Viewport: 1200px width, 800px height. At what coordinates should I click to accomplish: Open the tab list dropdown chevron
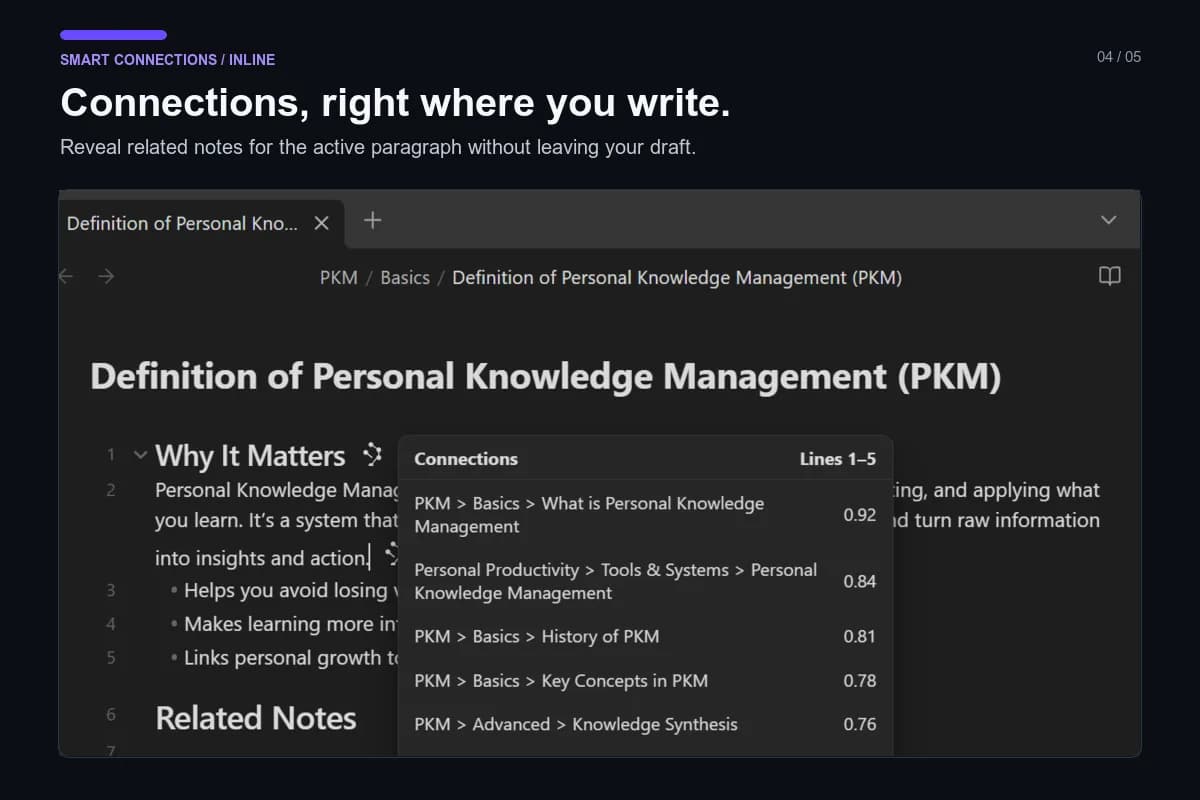click(x=1108, y=220)
